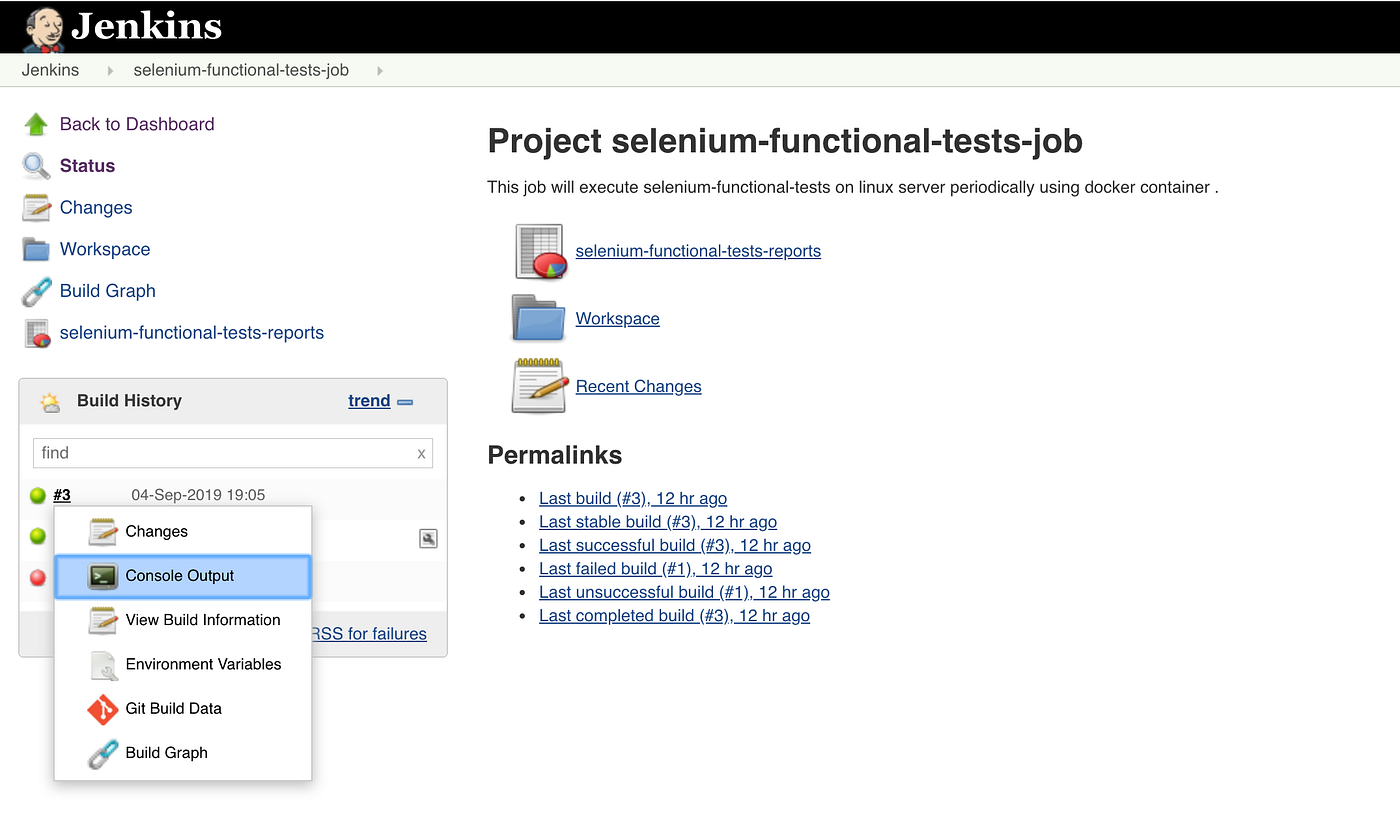Collapse the Build History widget

405,400
